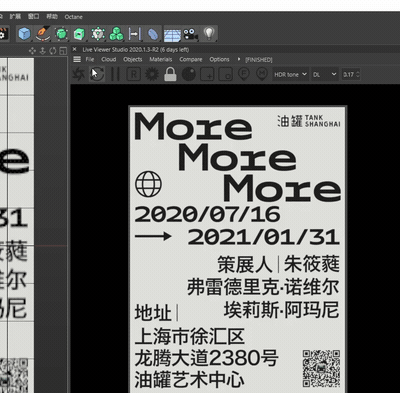Pause the Octane render
This screenshot has width=400, height=393.
click(115, 74)
